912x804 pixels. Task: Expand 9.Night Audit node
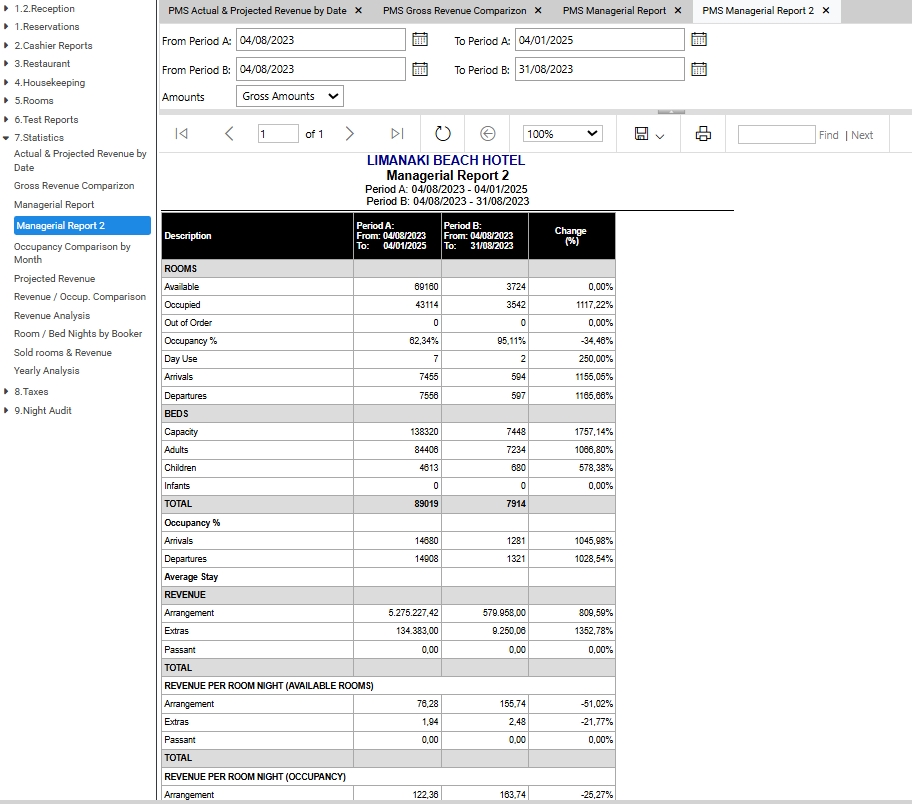point(6,410)
